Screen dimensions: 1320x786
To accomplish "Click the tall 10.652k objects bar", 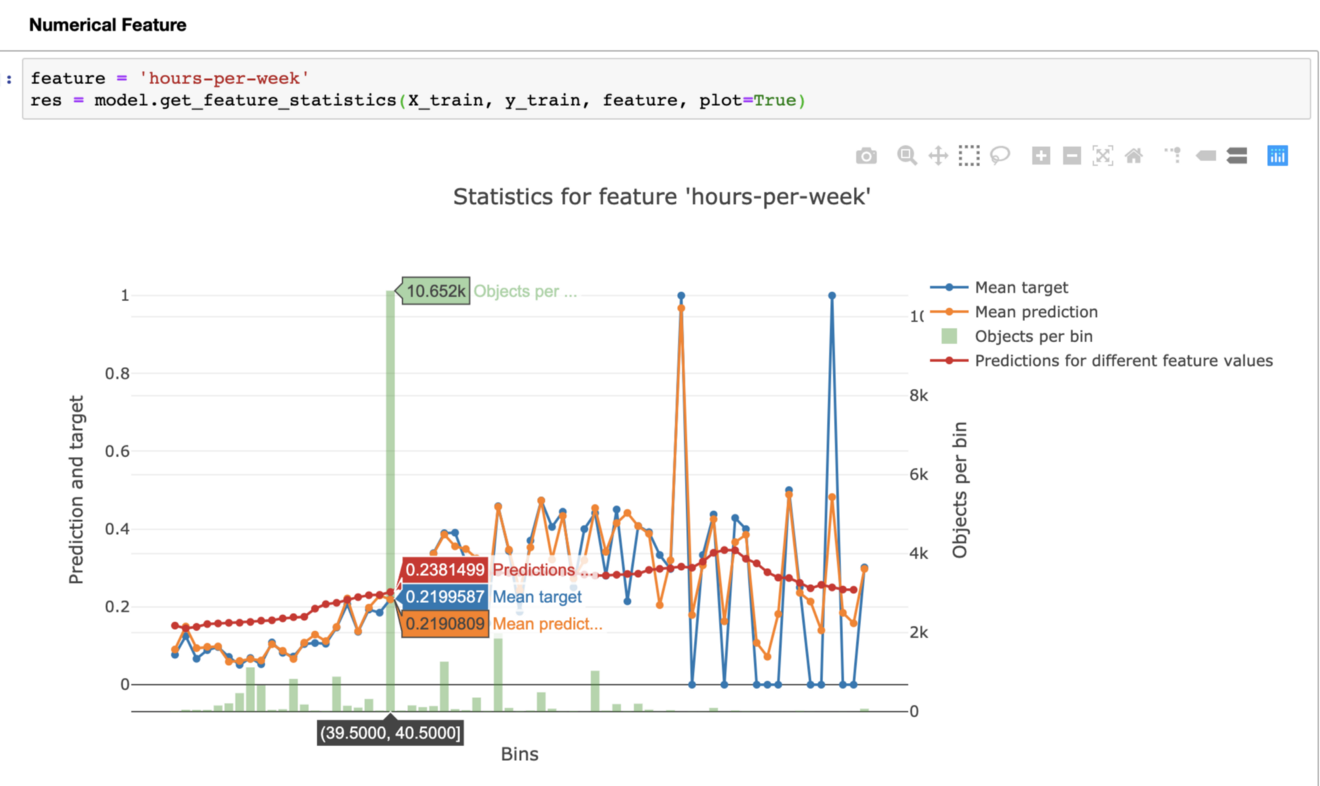I will [390, 500].
